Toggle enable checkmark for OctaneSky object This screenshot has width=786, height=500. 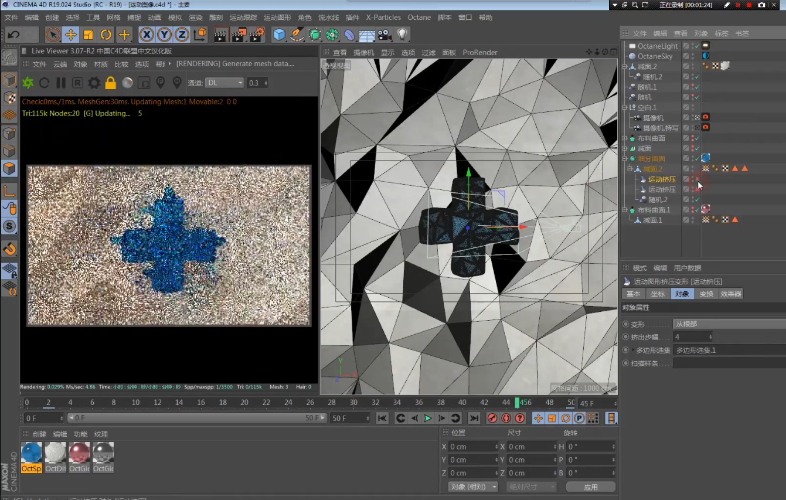pyautogui.click(x=695, y=57)
